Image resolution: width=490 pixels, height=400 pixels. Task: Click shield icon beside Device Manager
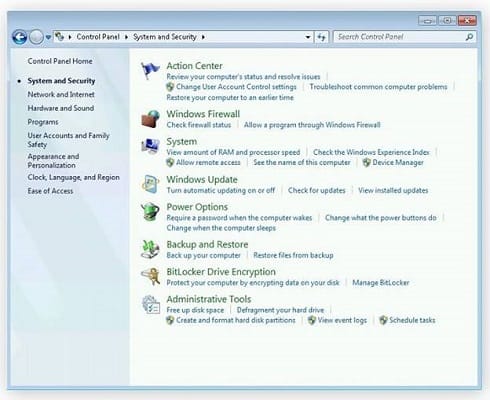pyautogui.click(x=366, y=163)
